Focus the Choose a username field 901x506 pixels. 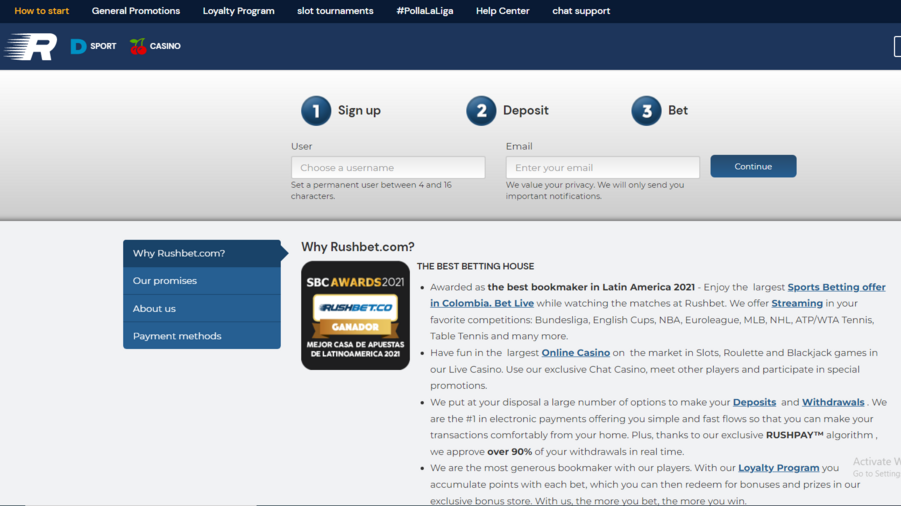(x=388, y=168)
